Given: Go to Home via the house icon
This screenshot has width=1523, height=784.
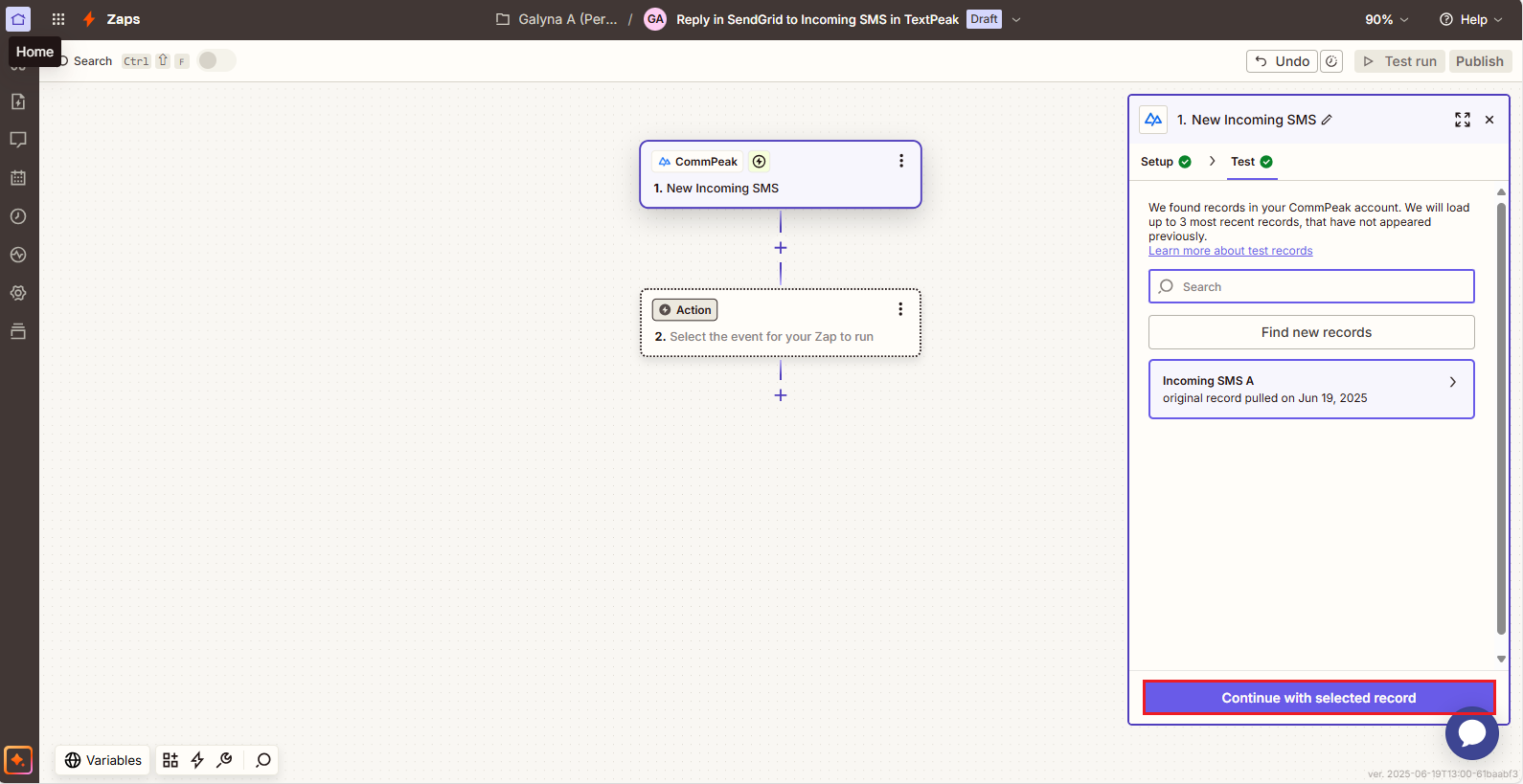Looking at the screenshot, I should point(18,19).
